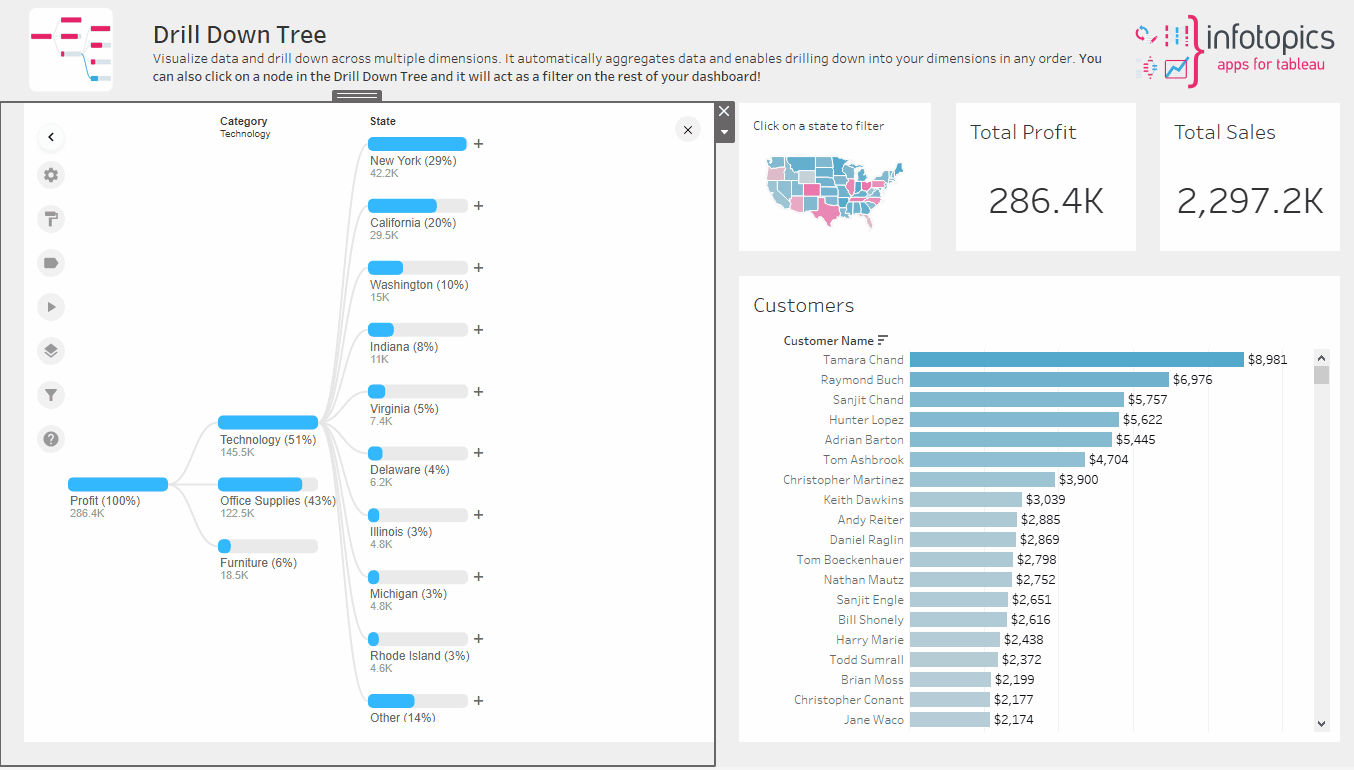Click the sort icon beside Customer Name
This screenshot has height=770, width=1354.
tap(882, 340)
